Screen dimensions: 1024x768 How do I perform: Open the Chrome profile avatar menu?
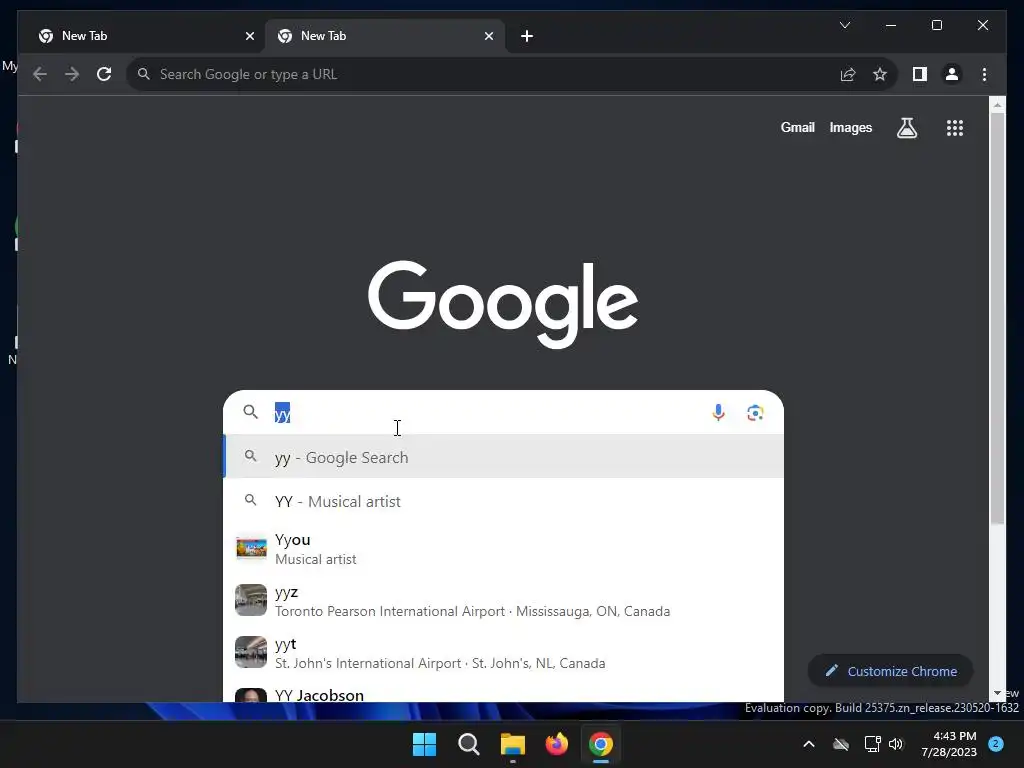coord(952,74)
